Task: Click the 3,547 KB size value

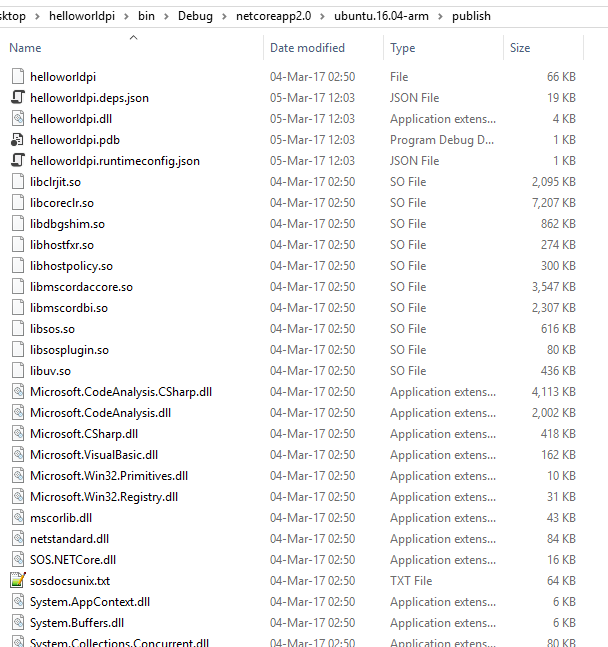Action: tap(554, 287)
